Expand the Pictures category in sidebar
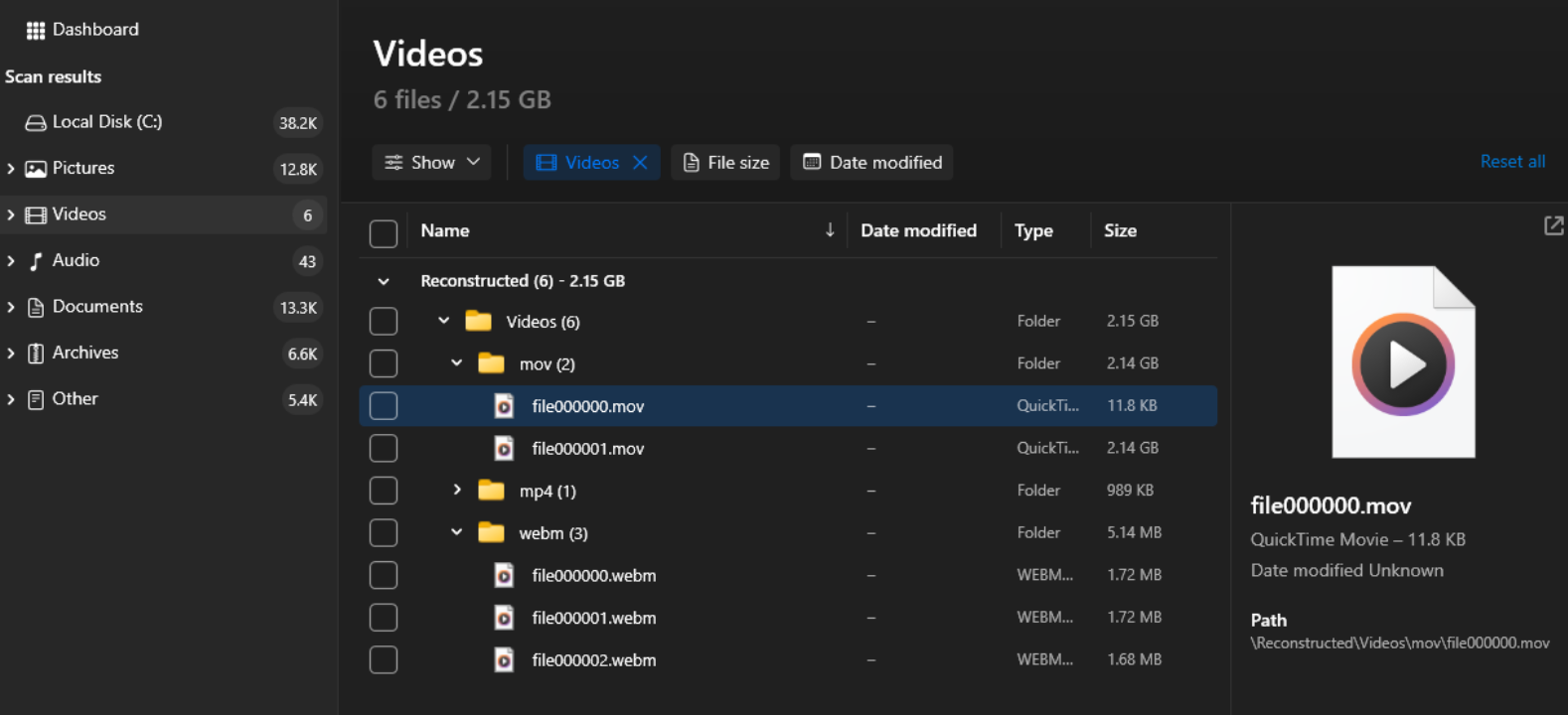 [11, 169]
